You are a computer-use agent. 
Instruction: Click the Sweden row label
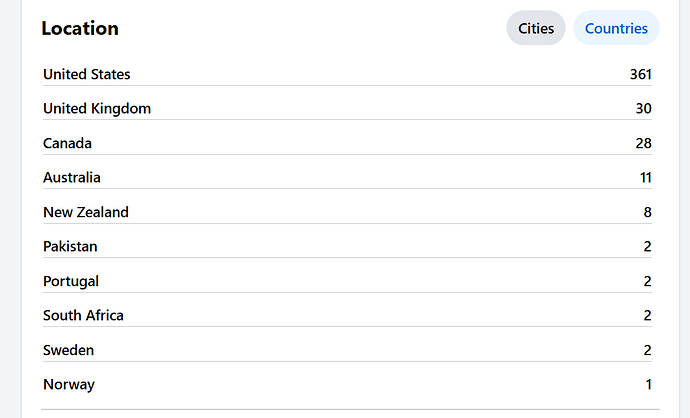[x=69, y=350]
